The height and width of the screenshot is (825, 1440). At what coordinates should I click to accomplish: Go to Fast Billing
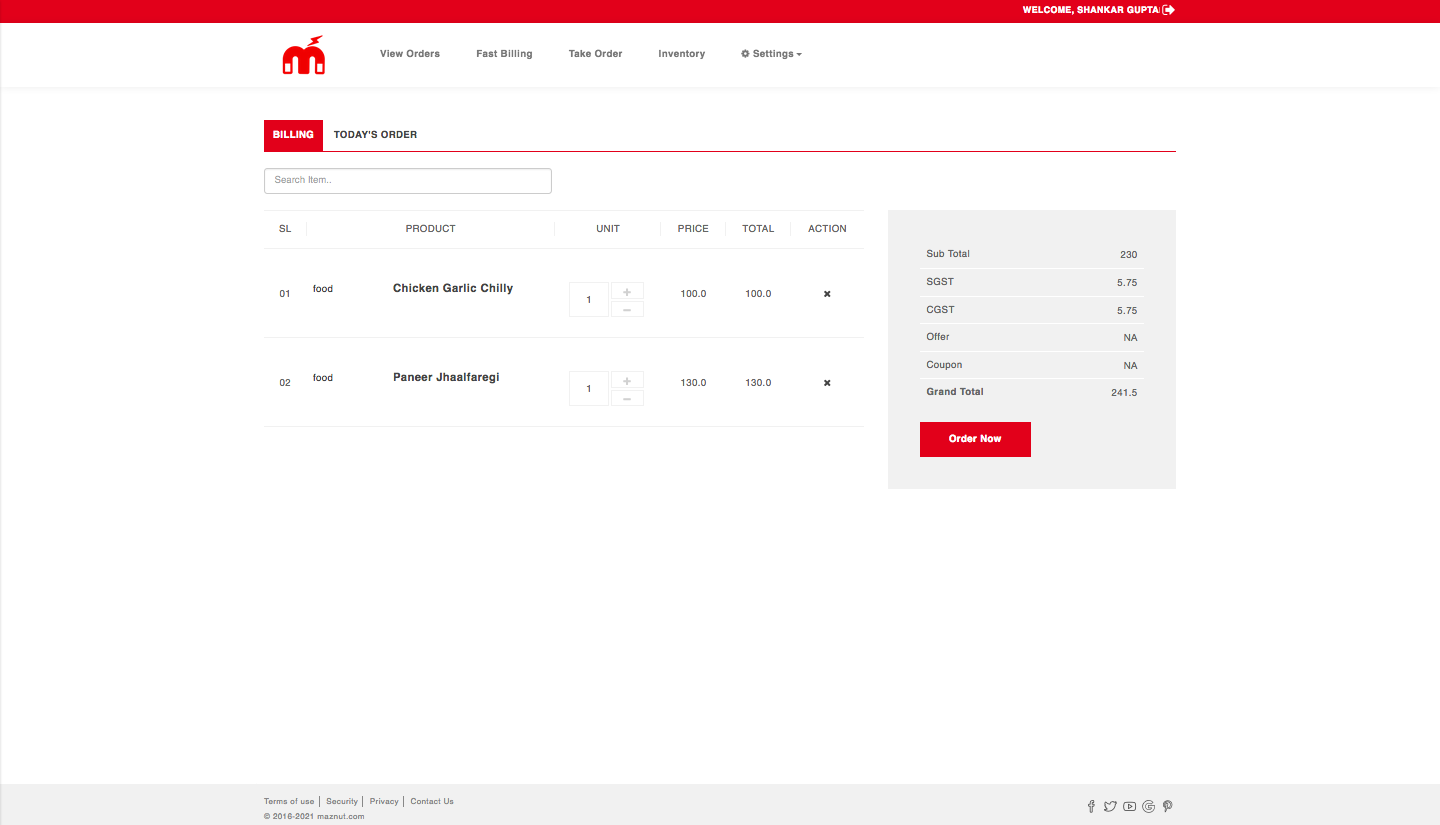click(504, 54)
